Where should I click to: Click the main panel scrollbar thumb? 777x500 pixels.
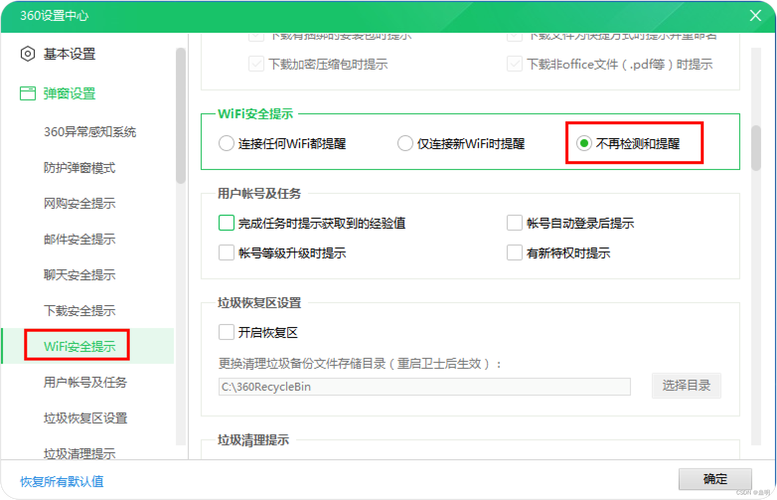756,148
